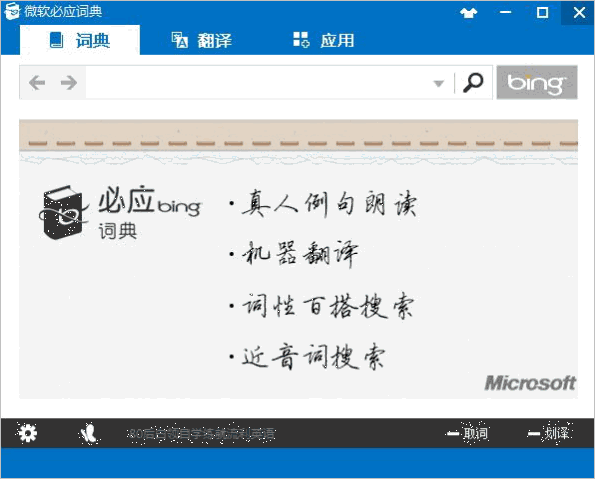The height and width of the screenshot is (479, 595).
Task: Click the butterfly icon in bottom bar
Action: (x=89, y=433)
